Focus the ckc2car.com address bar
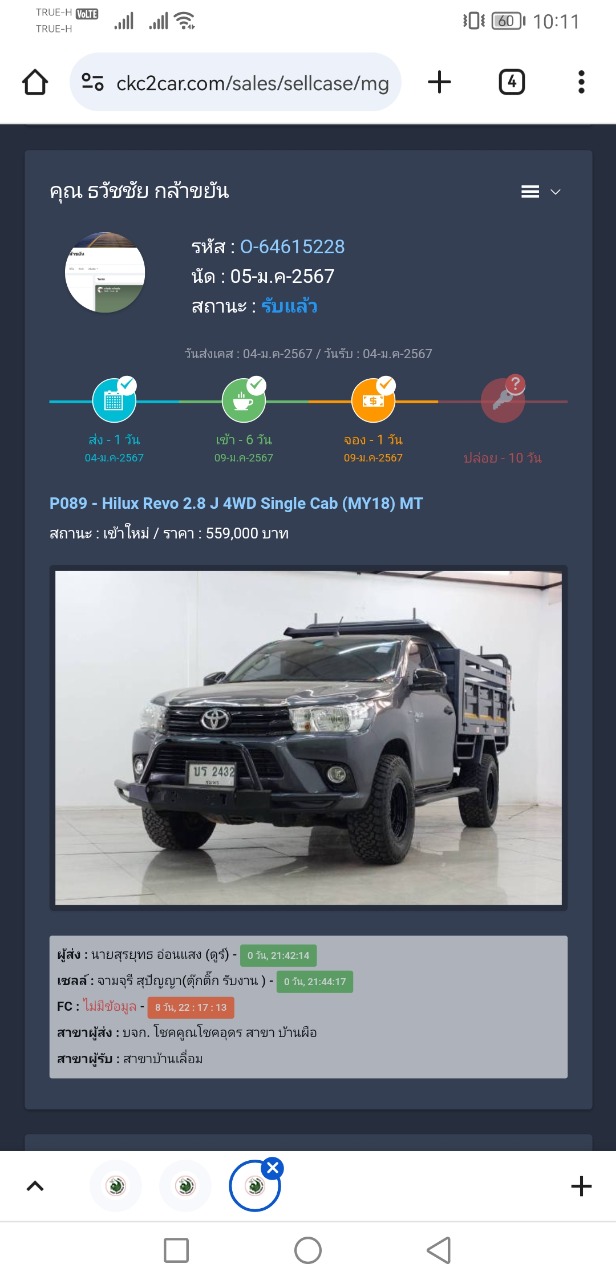 (236, 82)
